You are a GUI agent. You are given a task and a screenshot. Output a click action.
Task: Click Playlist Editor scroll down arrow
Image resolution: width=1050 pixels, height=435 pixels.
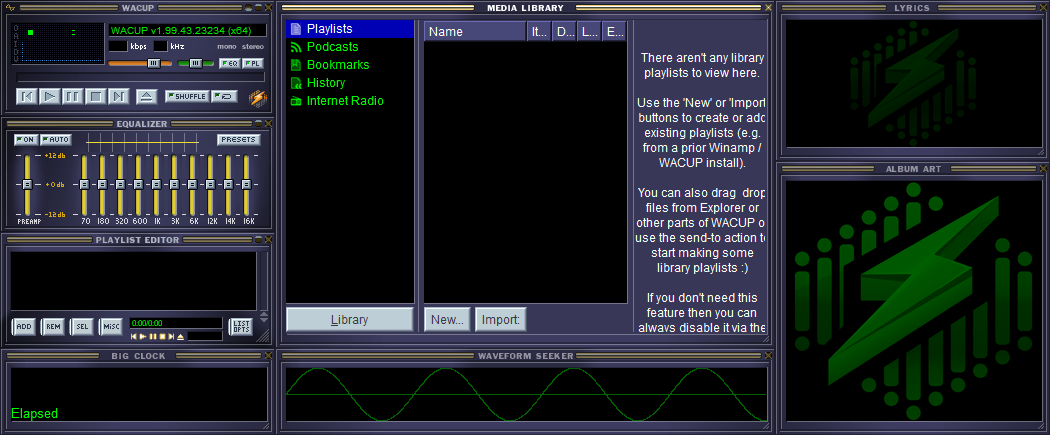pyautogui.click(x=264, y=319)
